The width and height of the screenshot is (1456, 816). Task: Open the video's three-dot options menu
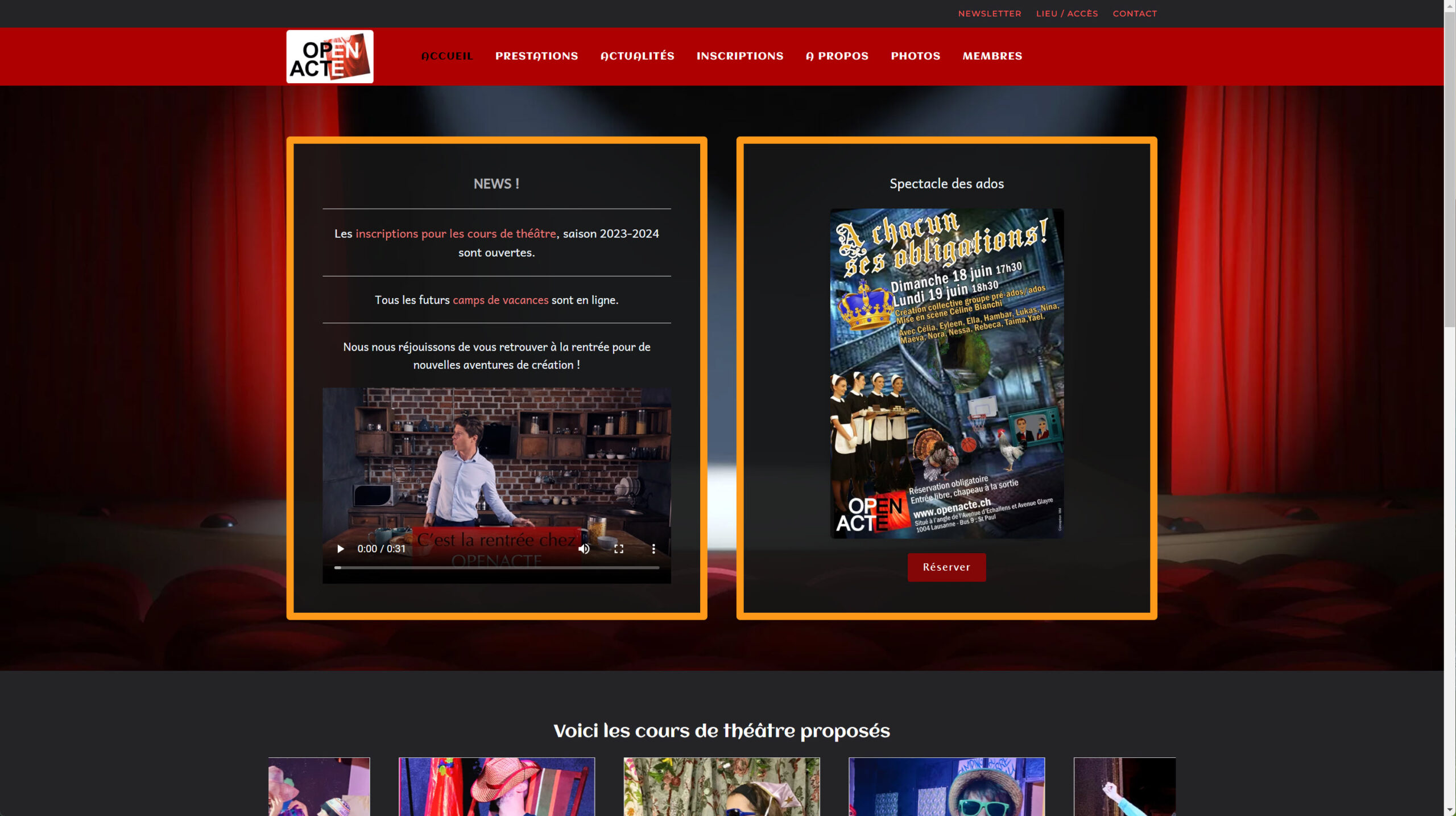[x=653, y=549]
